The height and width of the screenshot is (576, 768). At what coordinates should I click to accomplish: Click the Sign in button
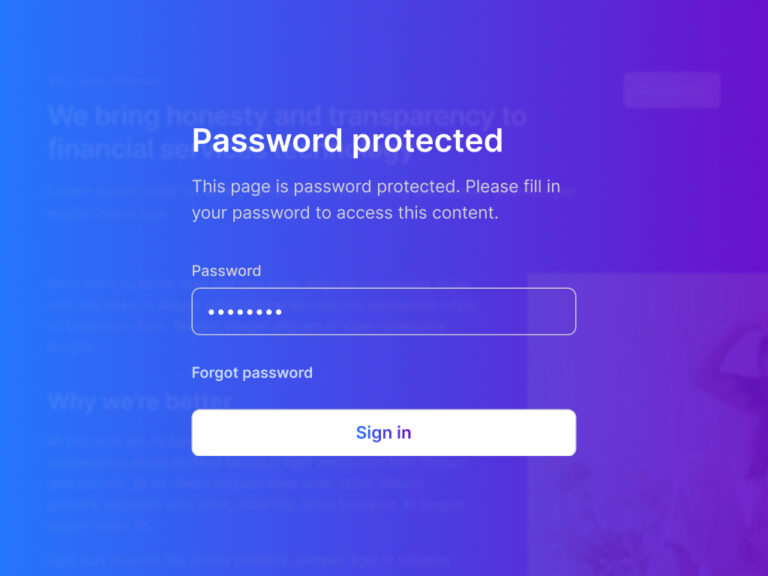tap(383, 433)
